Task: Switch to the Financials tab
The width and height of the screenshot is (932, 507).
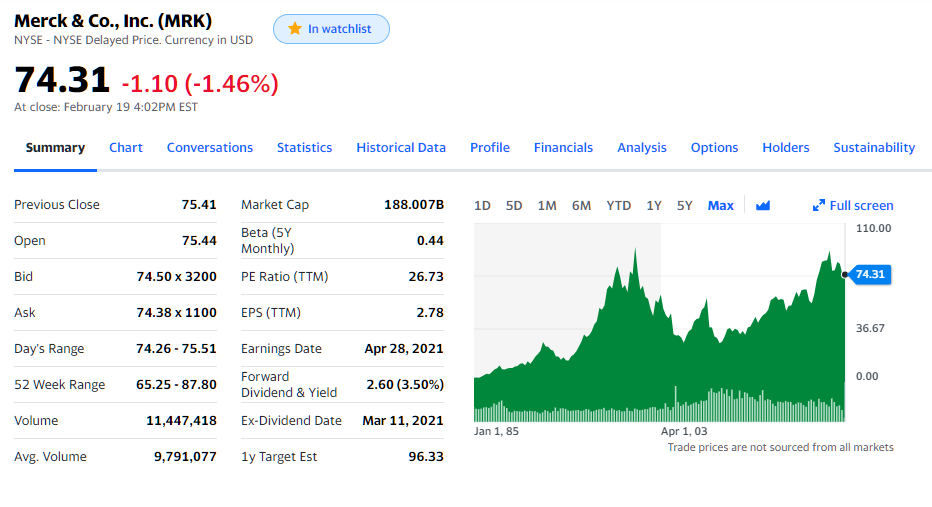Action: [x=563, y=147]
